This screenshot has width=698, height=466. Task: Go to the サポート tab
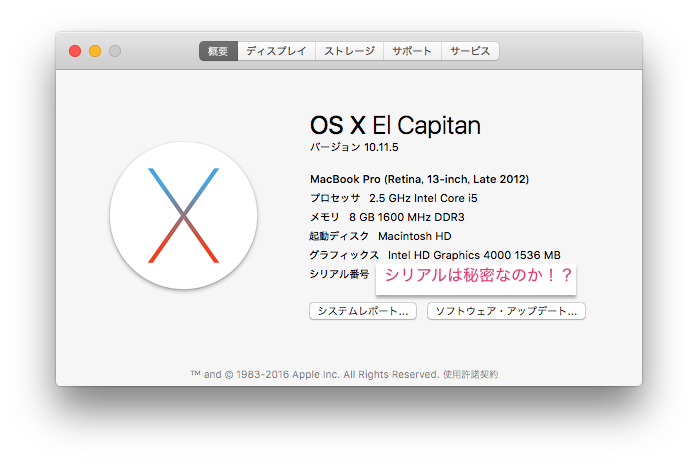[412, 51]
